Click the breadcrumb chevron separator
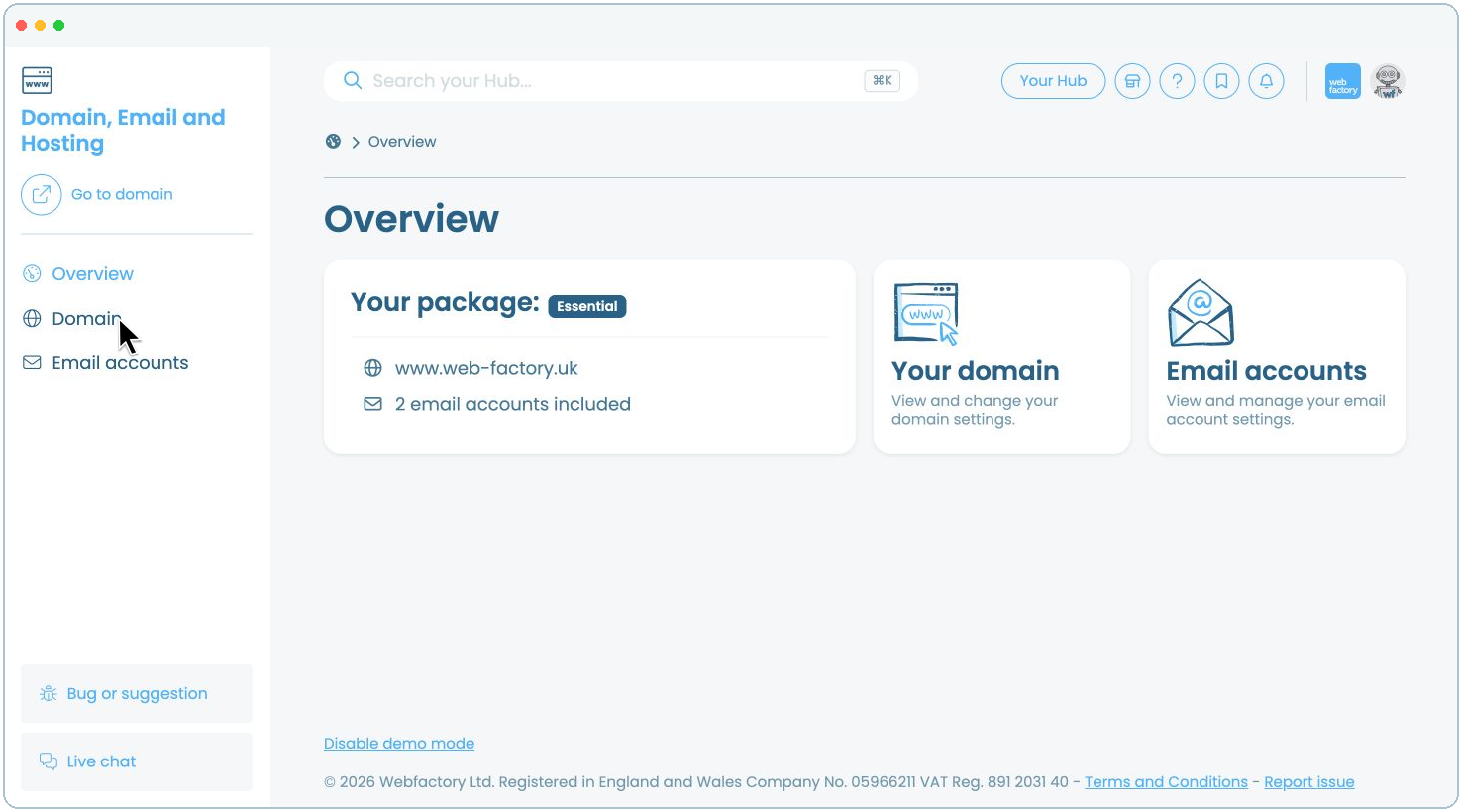Viewport: 1462px width, 812px height. [x=356, y=142]
